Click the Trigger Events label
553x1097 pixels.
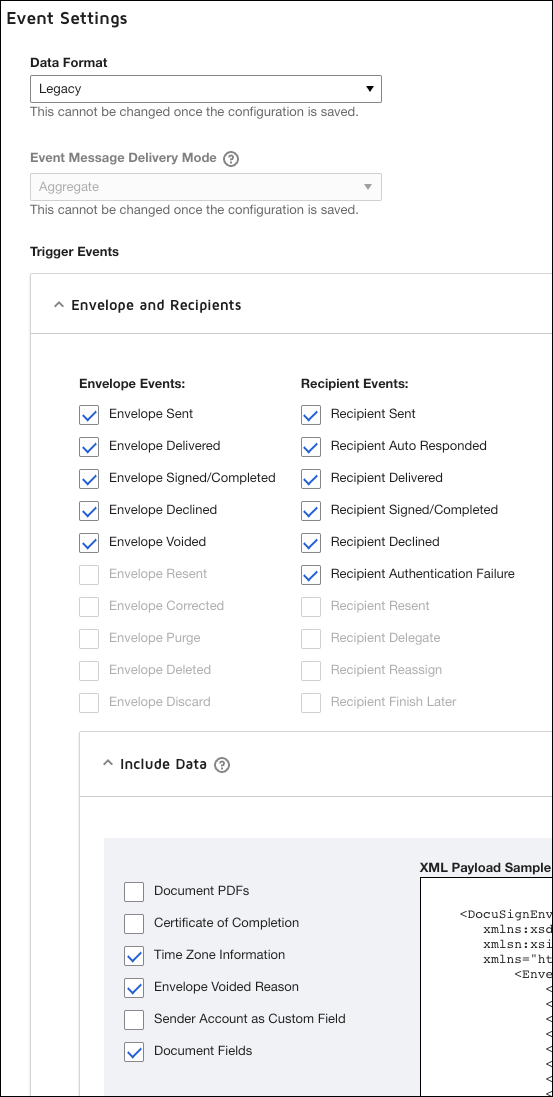tap(74, 252)
